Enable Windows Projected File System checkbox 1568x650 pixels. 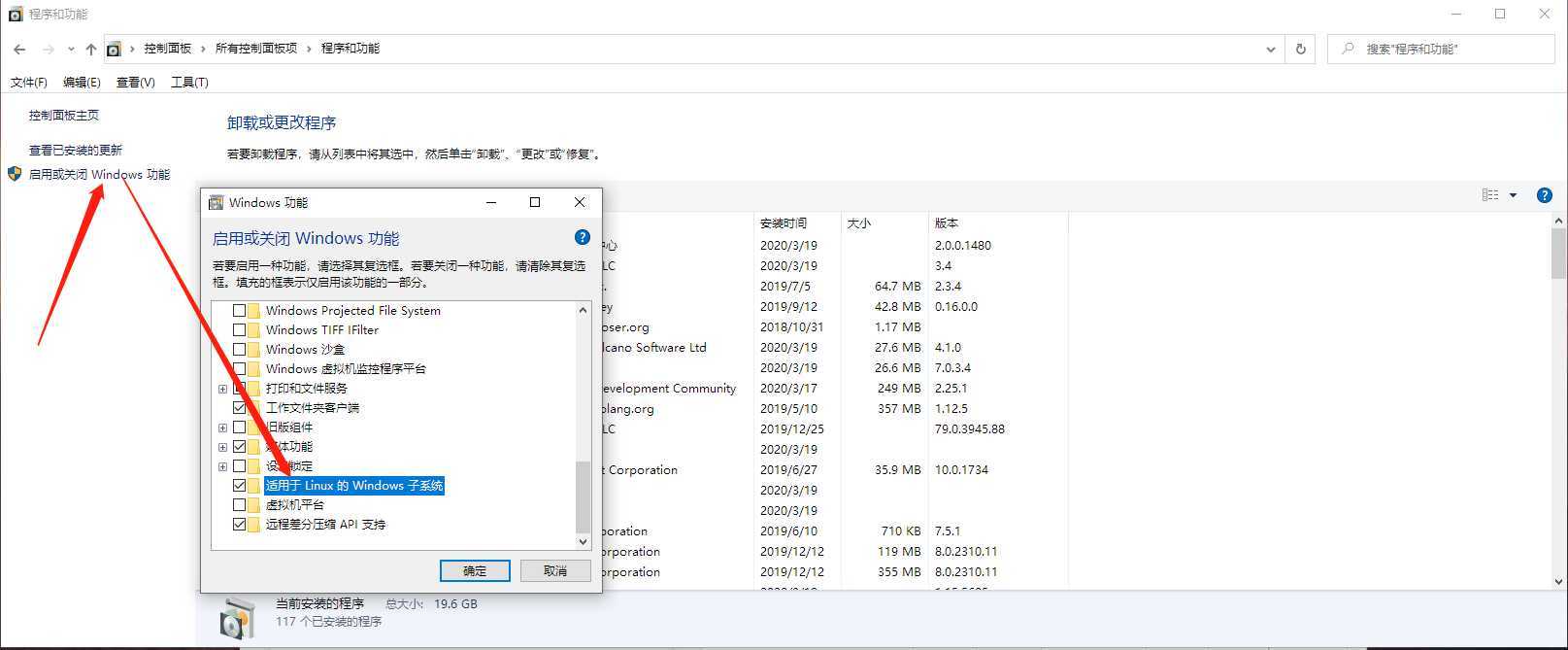[239, 311]
